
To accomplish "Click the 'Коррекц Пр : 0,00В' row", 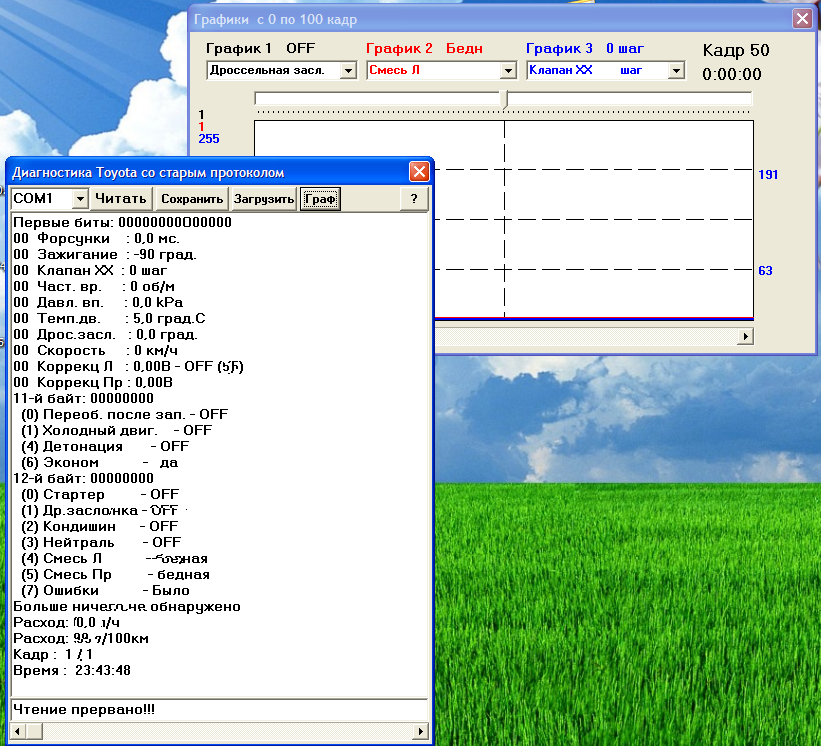I will 93,383.
